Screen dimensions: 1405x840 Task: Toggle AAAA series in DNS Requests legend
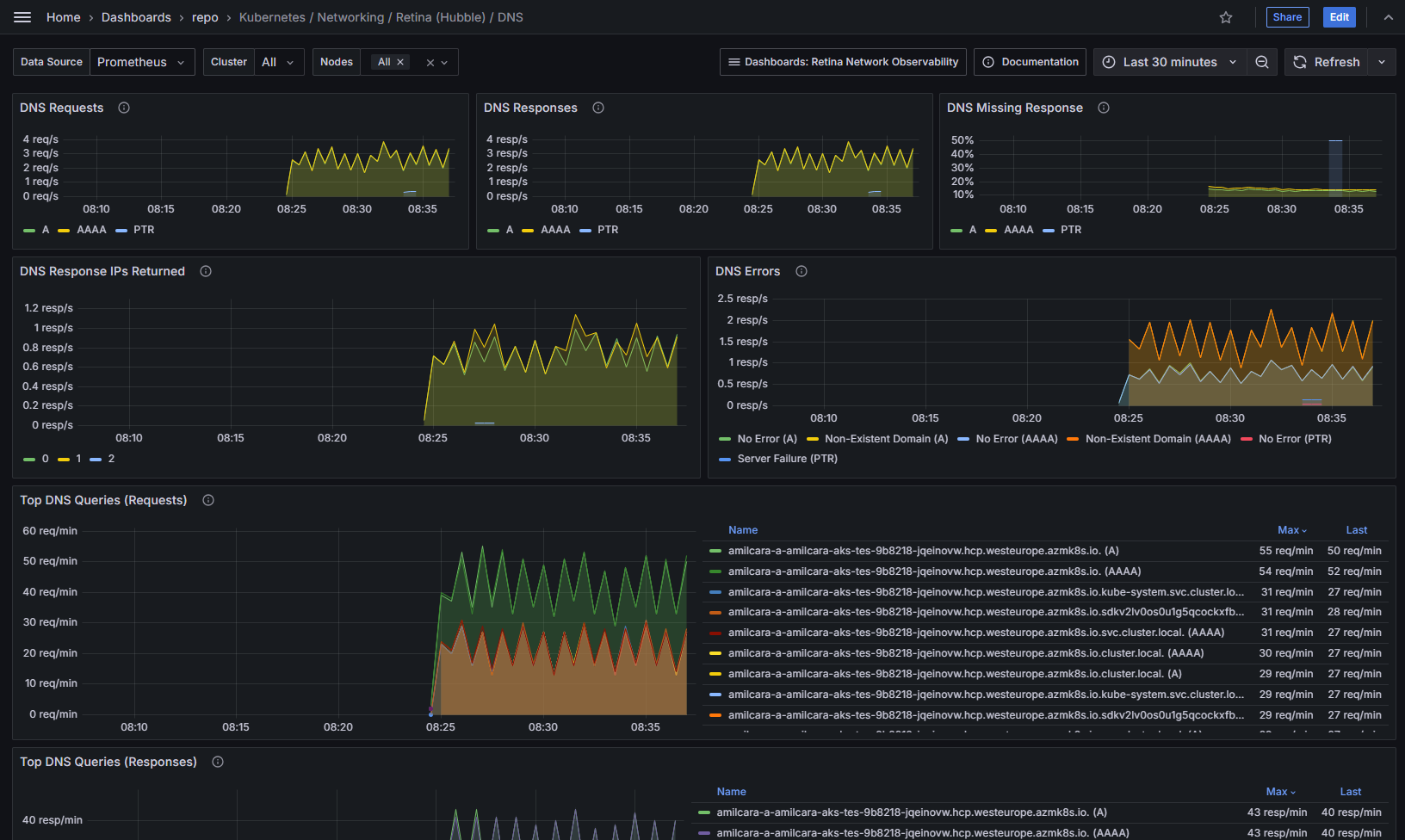point(91,230)
